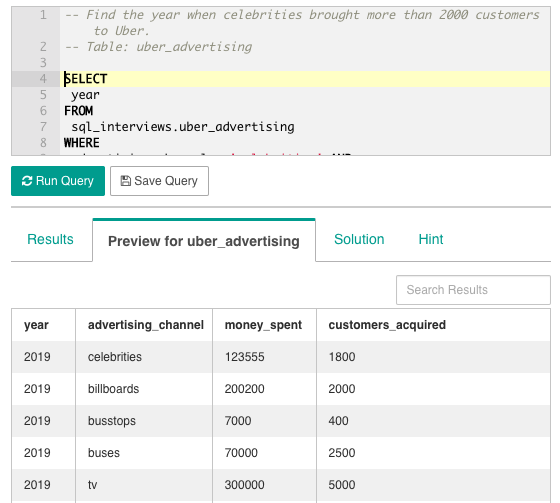The height and width of the screenshot is (503, 560).
Task: Click the 5000 customers acquired value
Action: point(342,485)
